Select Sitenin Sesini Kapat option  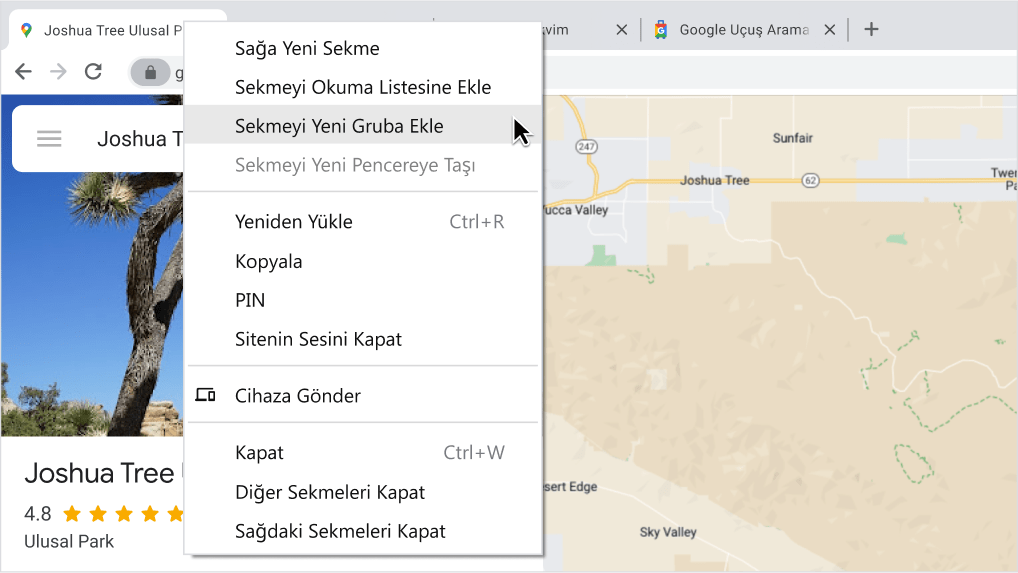coord(318,339)
